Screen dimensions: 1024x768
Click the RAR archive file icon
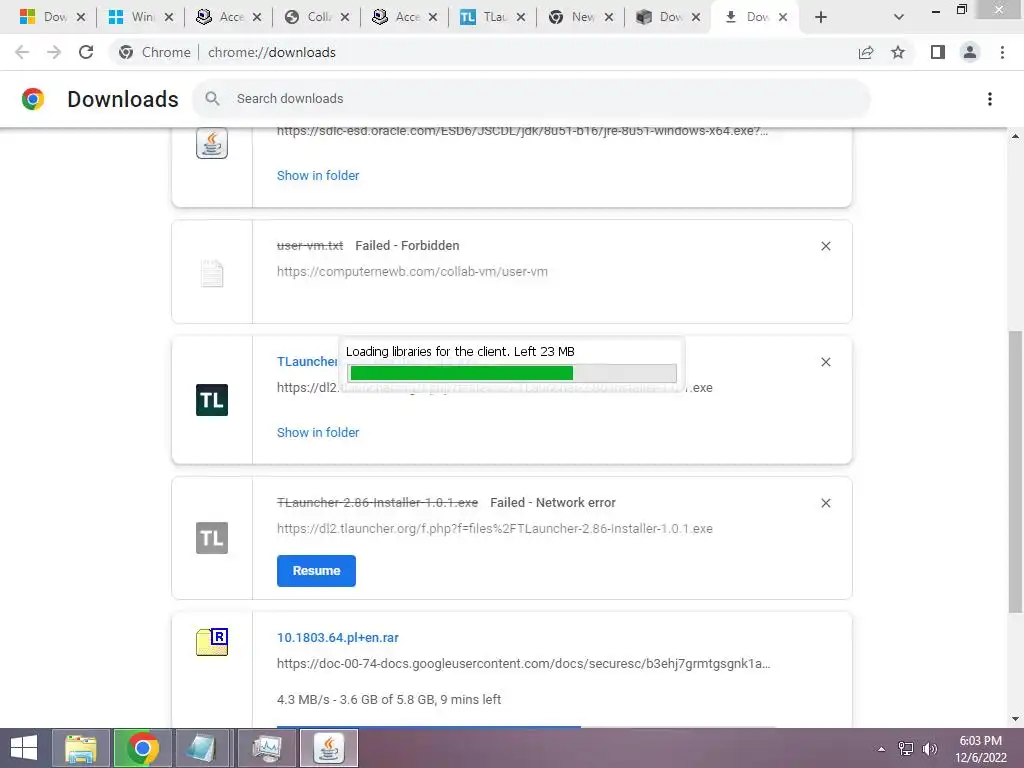click(x=212, y=641)
